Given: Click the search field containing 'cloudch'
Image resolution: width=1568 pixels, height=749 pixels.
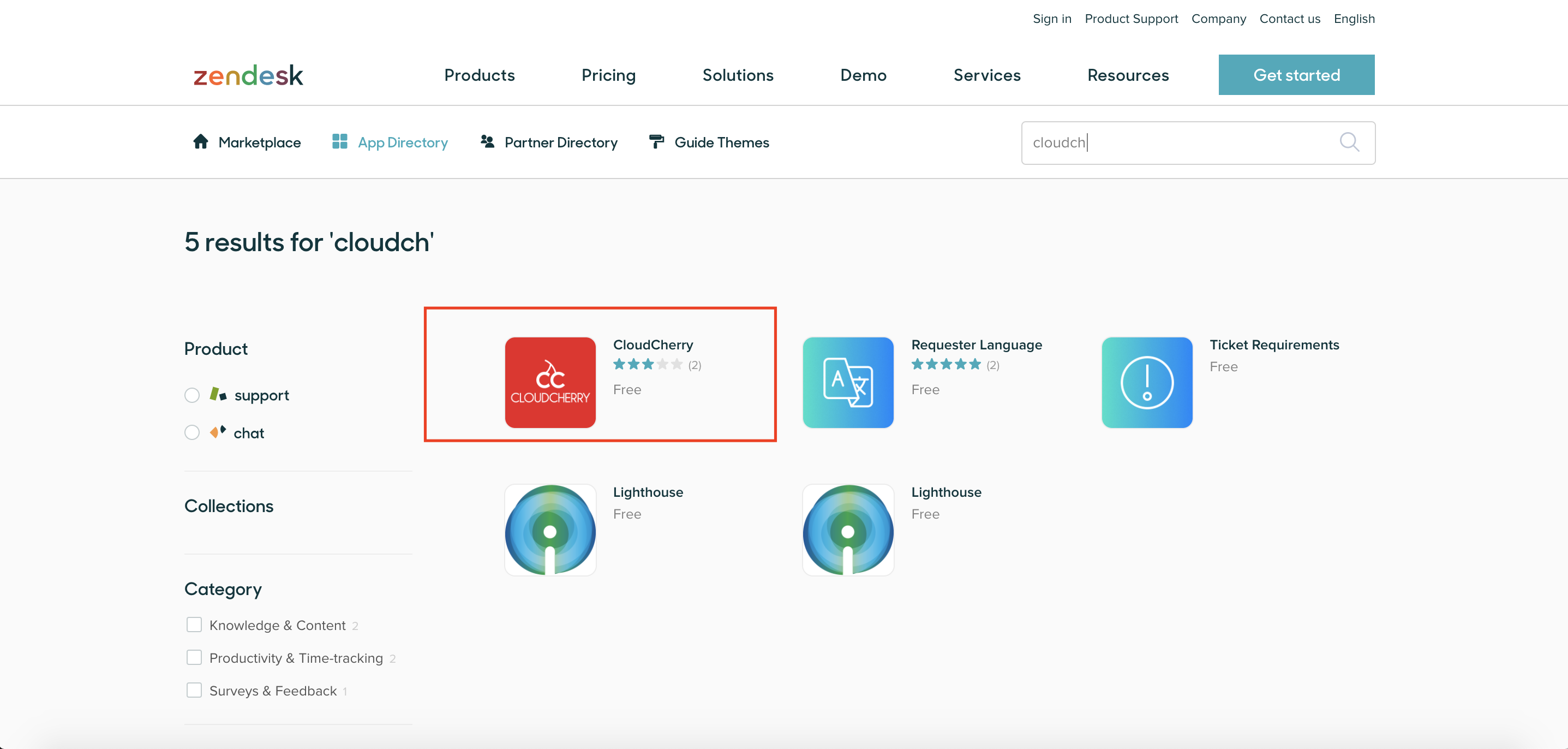Looking at the screenshot, I should 1198,142.
